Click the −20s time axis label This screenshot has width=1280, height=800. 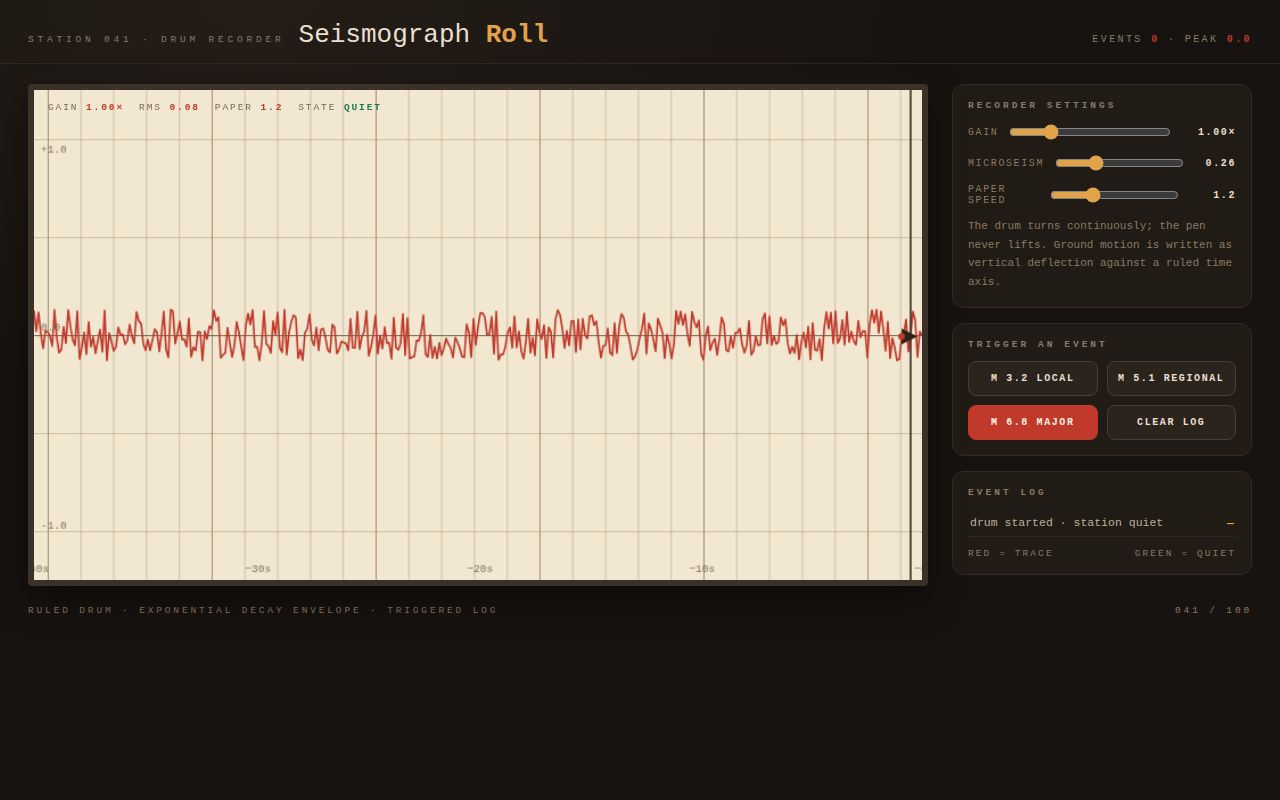coord(480,569)
